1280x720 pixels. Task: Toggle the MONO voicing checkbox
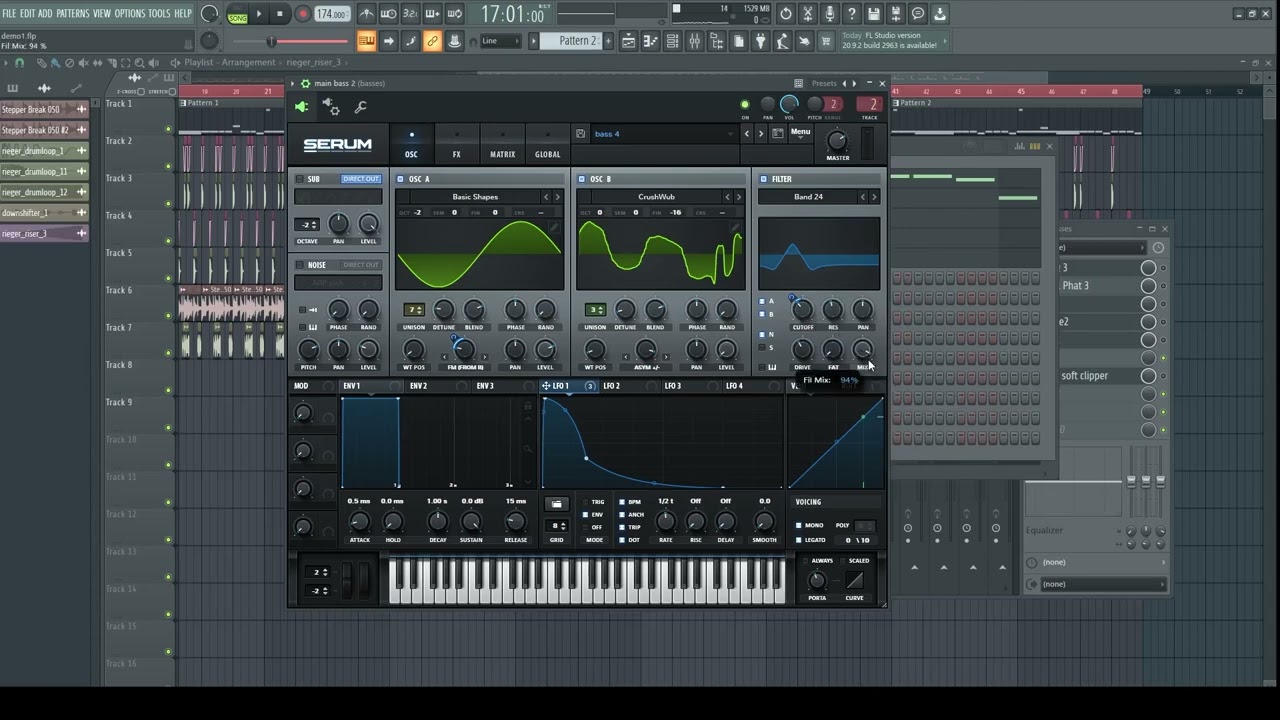coord(798,525)
